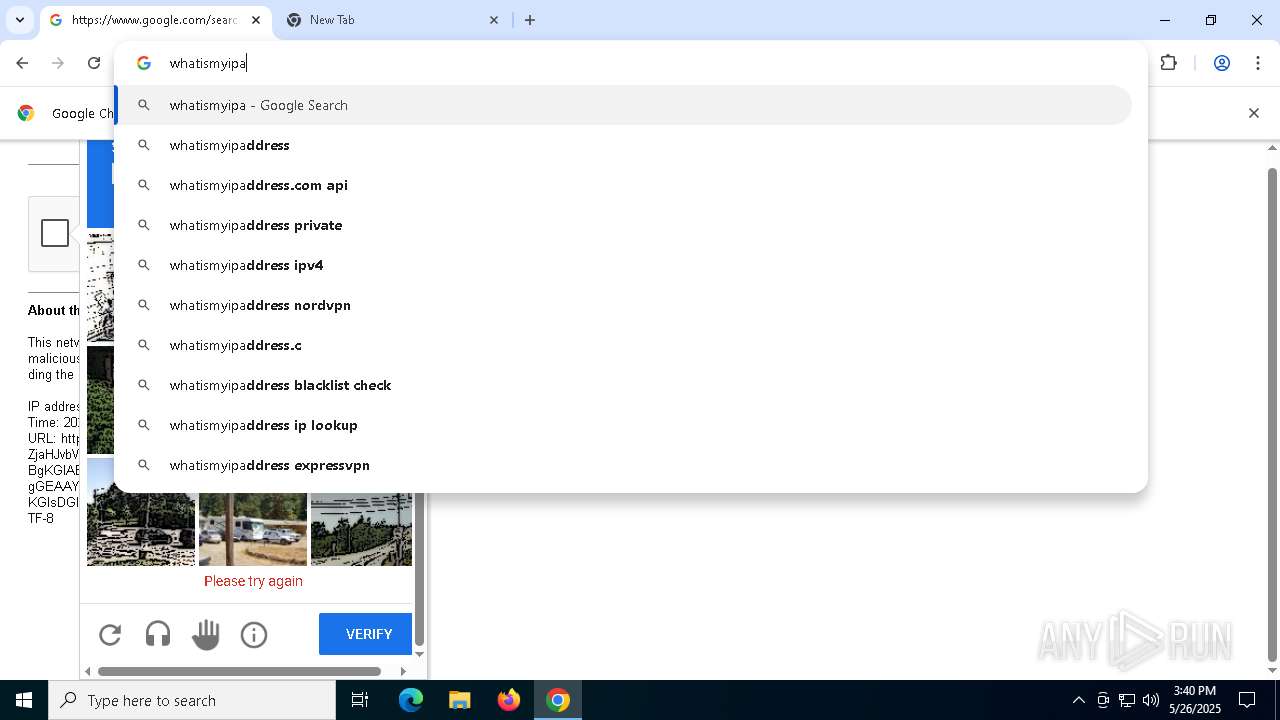Open the network status tray icon
Viewport: 1280px width, 720px height.
(1127, 700)
